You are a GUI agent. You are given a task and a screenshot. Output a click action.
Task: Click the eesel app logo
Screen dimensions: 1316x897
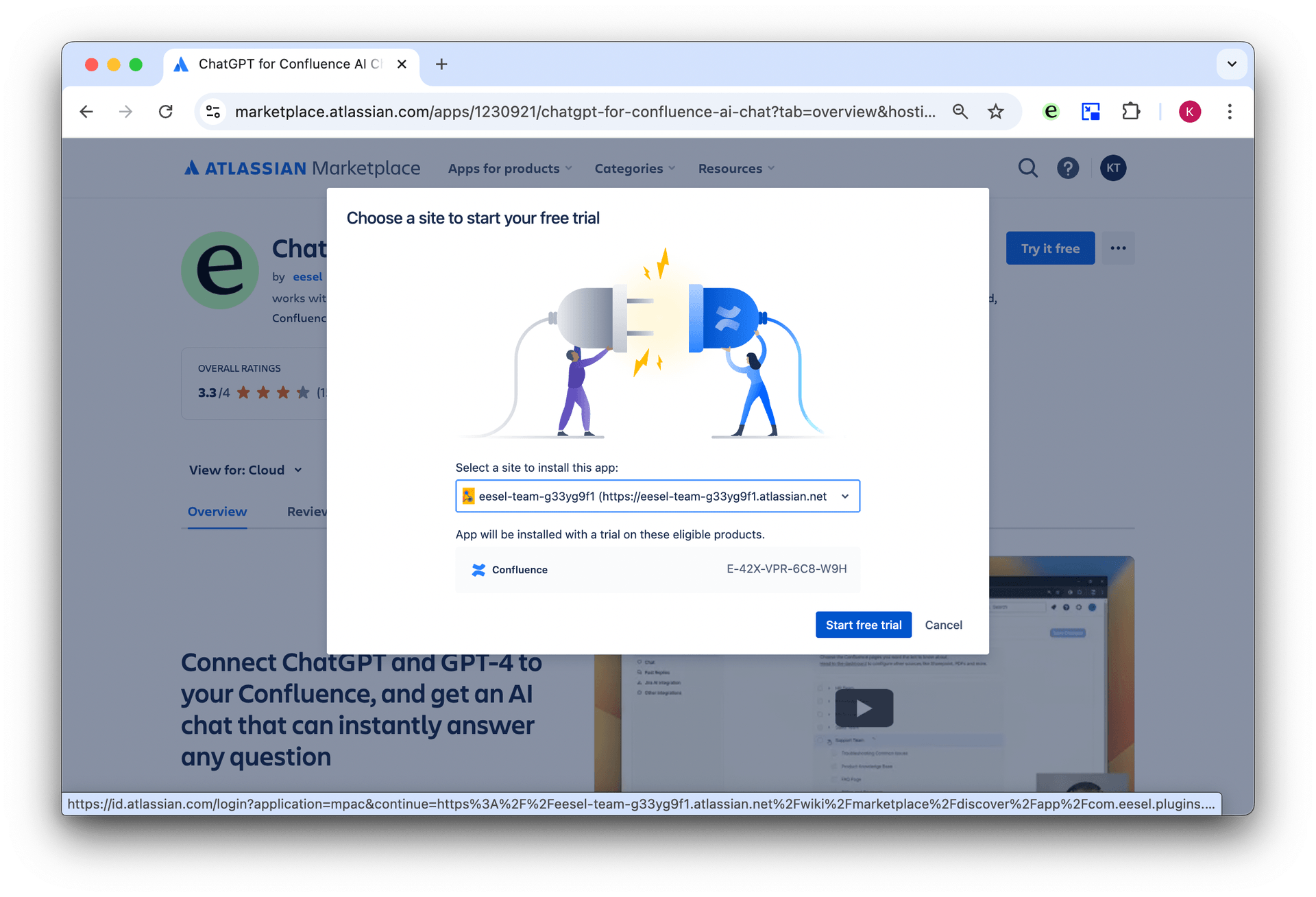[220, 270]
